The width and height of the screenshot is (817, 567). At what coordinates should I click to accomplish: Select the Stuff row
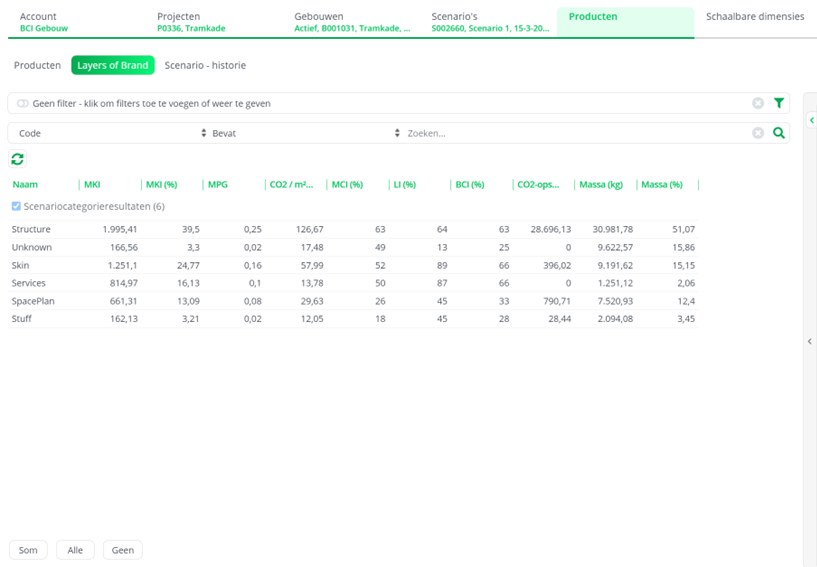pyautogui.click(x=353, y=318)
